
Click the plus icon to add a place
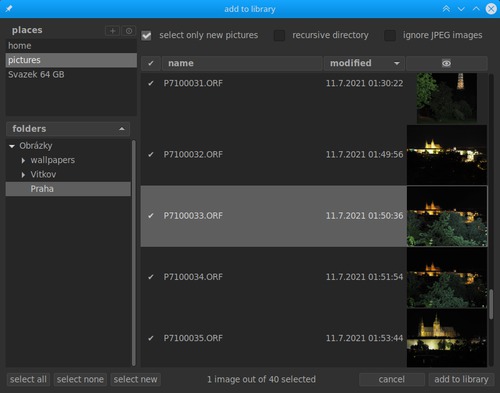112,31
